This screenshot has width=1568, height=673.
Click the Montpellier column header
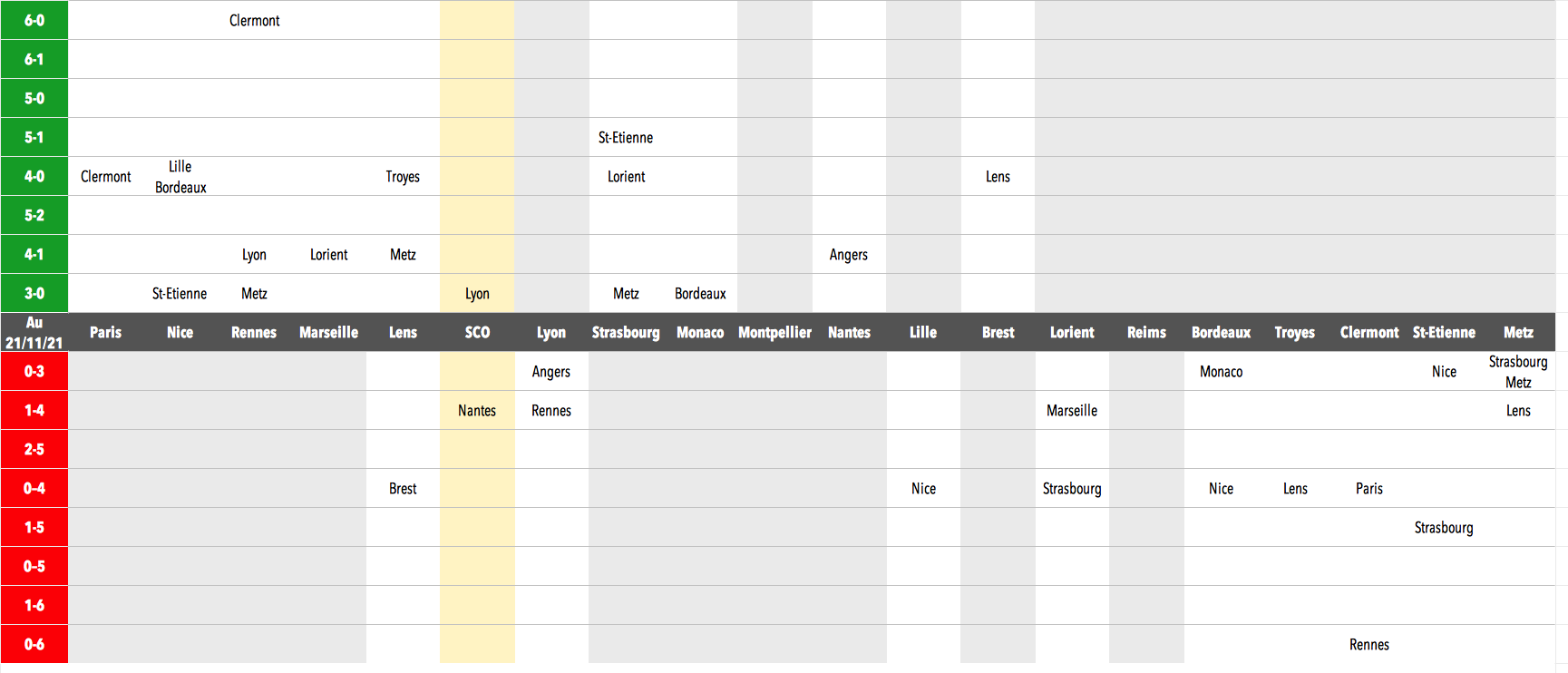click(774, 333)
